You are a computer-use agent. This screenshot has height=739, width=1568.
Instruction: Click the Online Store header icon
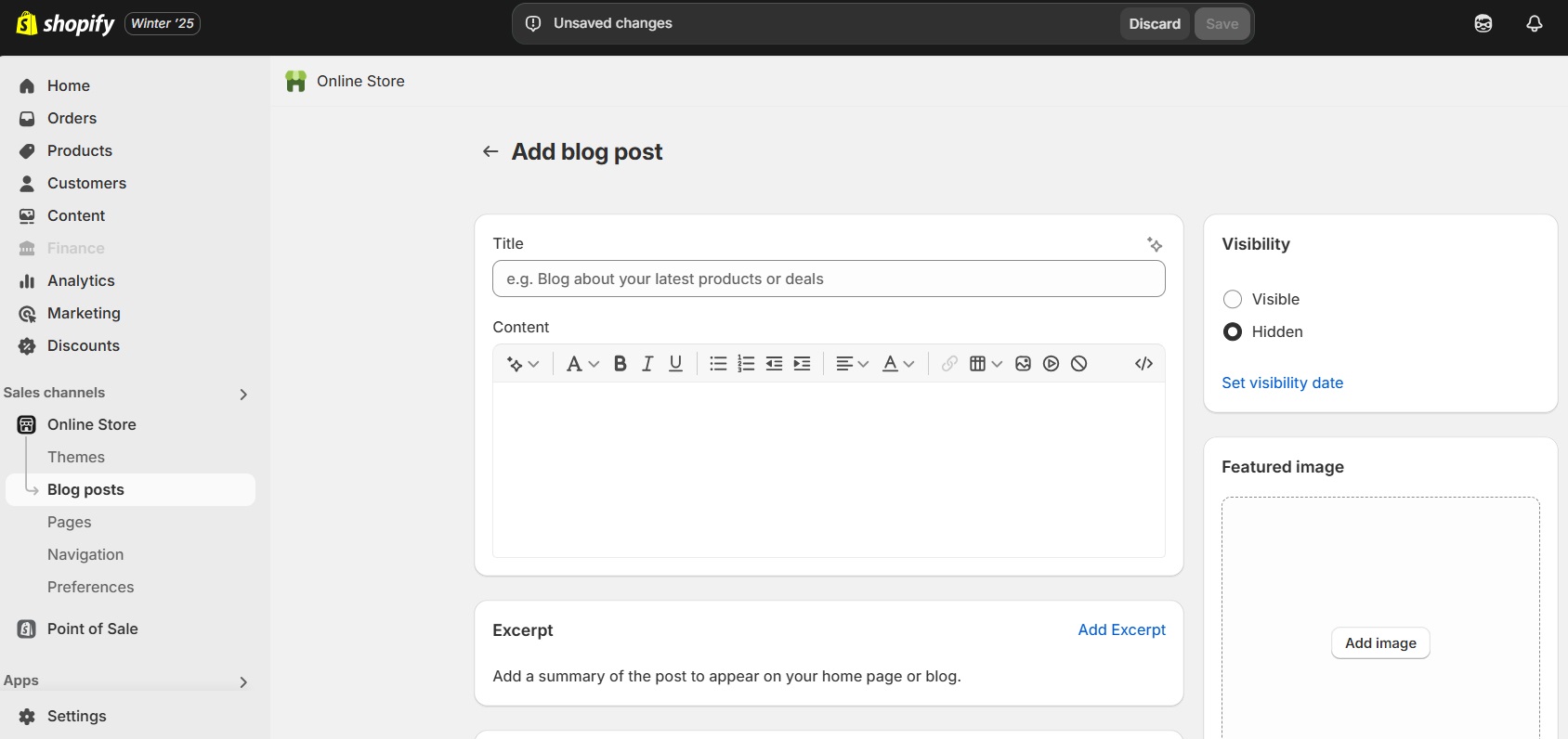pos(295,82)
